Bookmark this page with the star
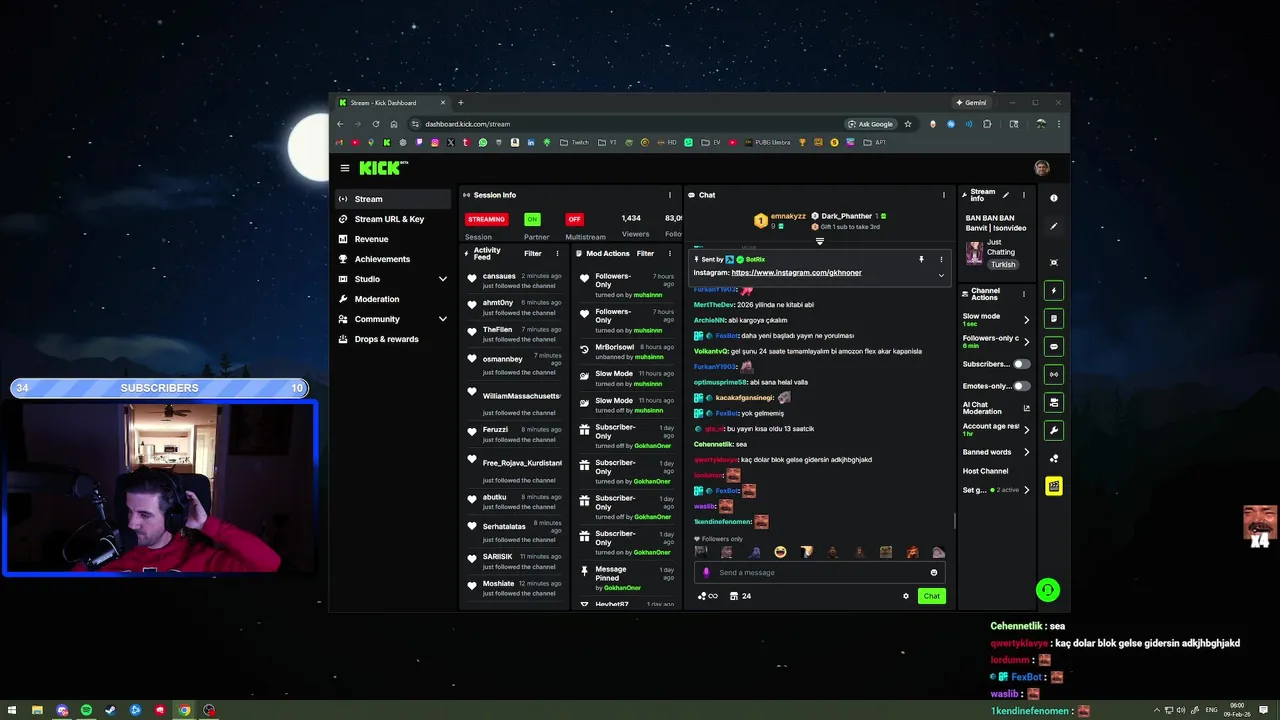This screenshot has width=1280, height=720. 908,124
